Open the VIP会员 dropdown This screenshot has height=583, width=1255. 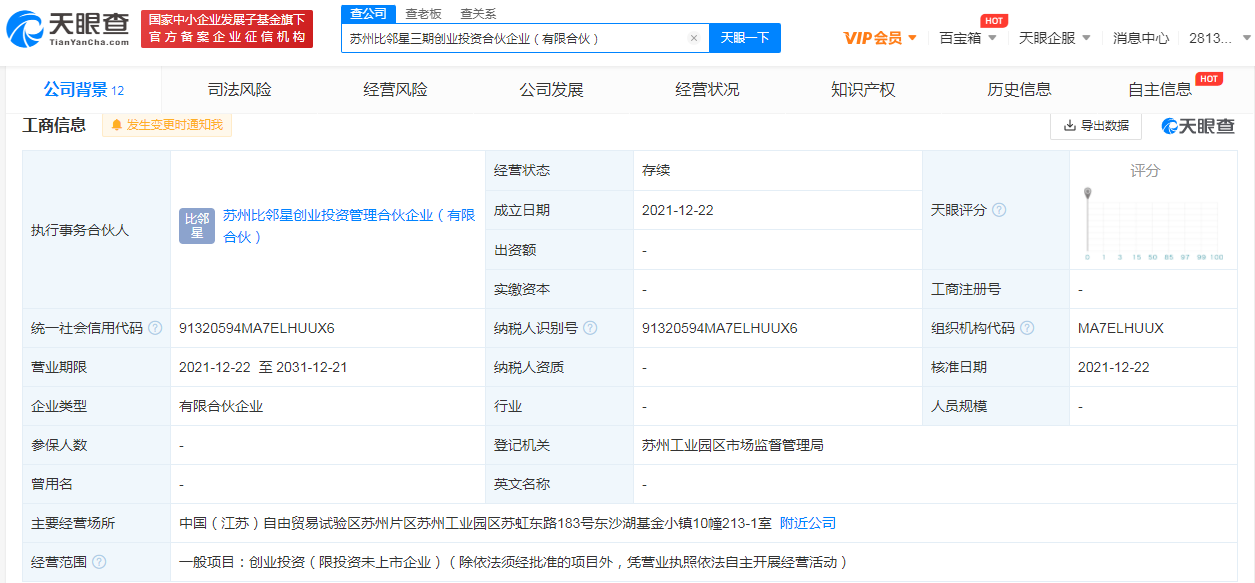pos(880,38)
